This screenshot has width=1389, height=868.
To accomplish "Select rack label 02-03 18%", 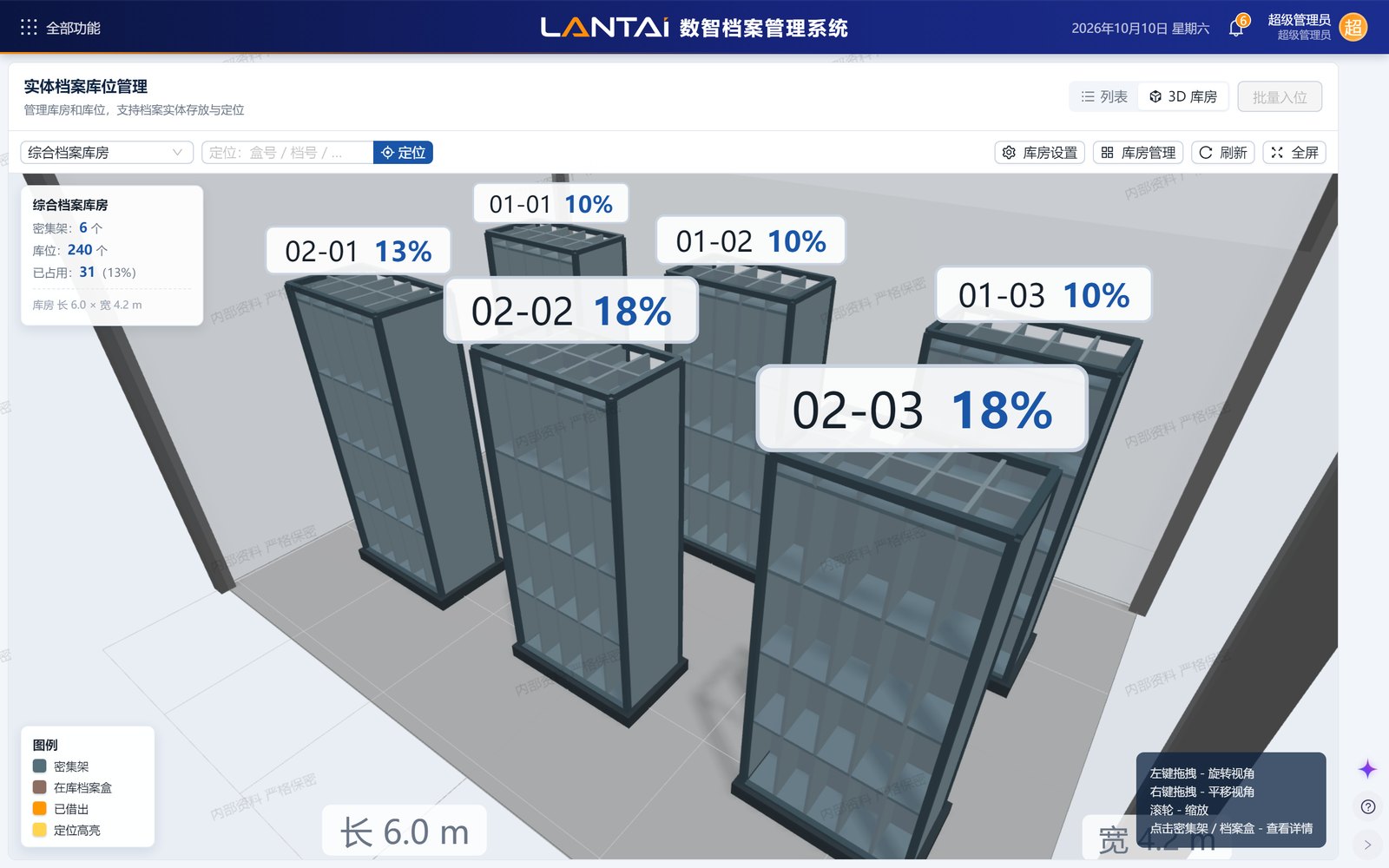I will [x=922, y=410].
